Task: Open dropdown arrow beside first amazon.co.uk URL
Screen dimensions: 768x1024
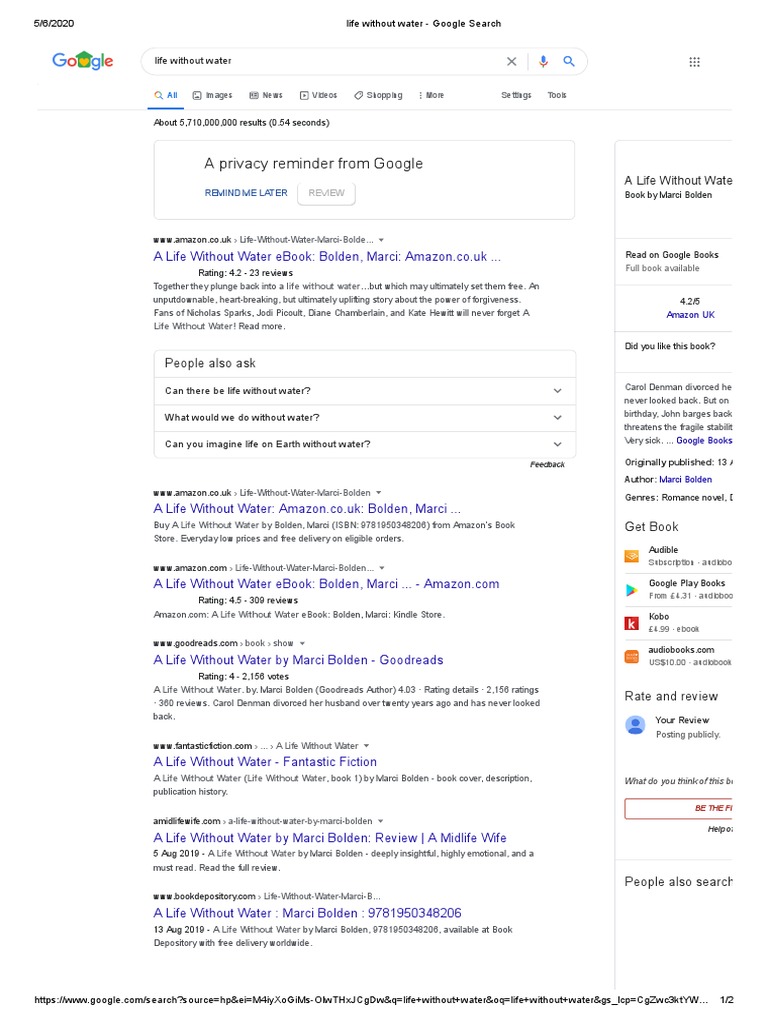Action: [381, 240]
